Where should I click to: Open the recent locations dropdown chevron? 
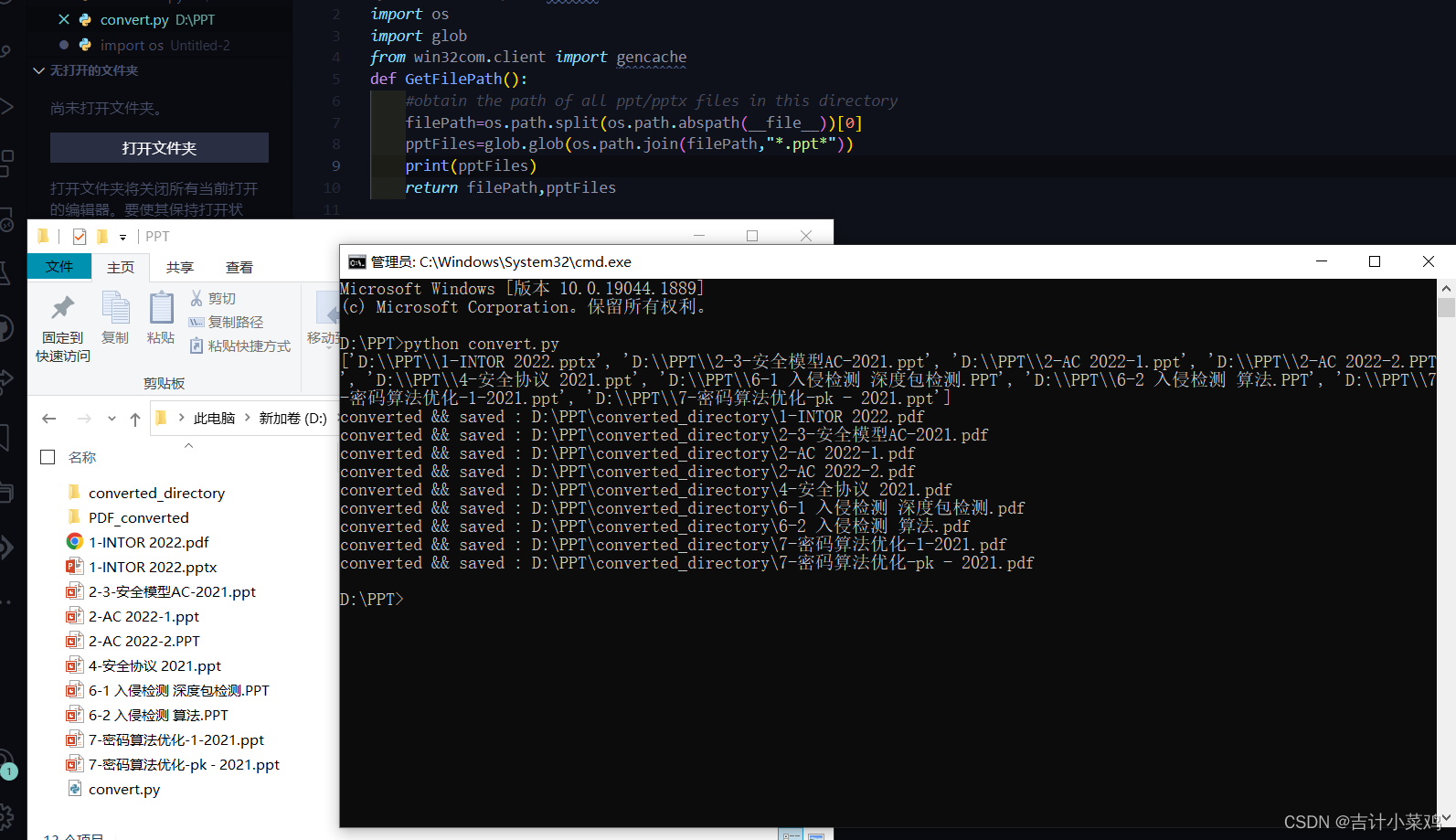pyautogui.click(x=112, y=419)
